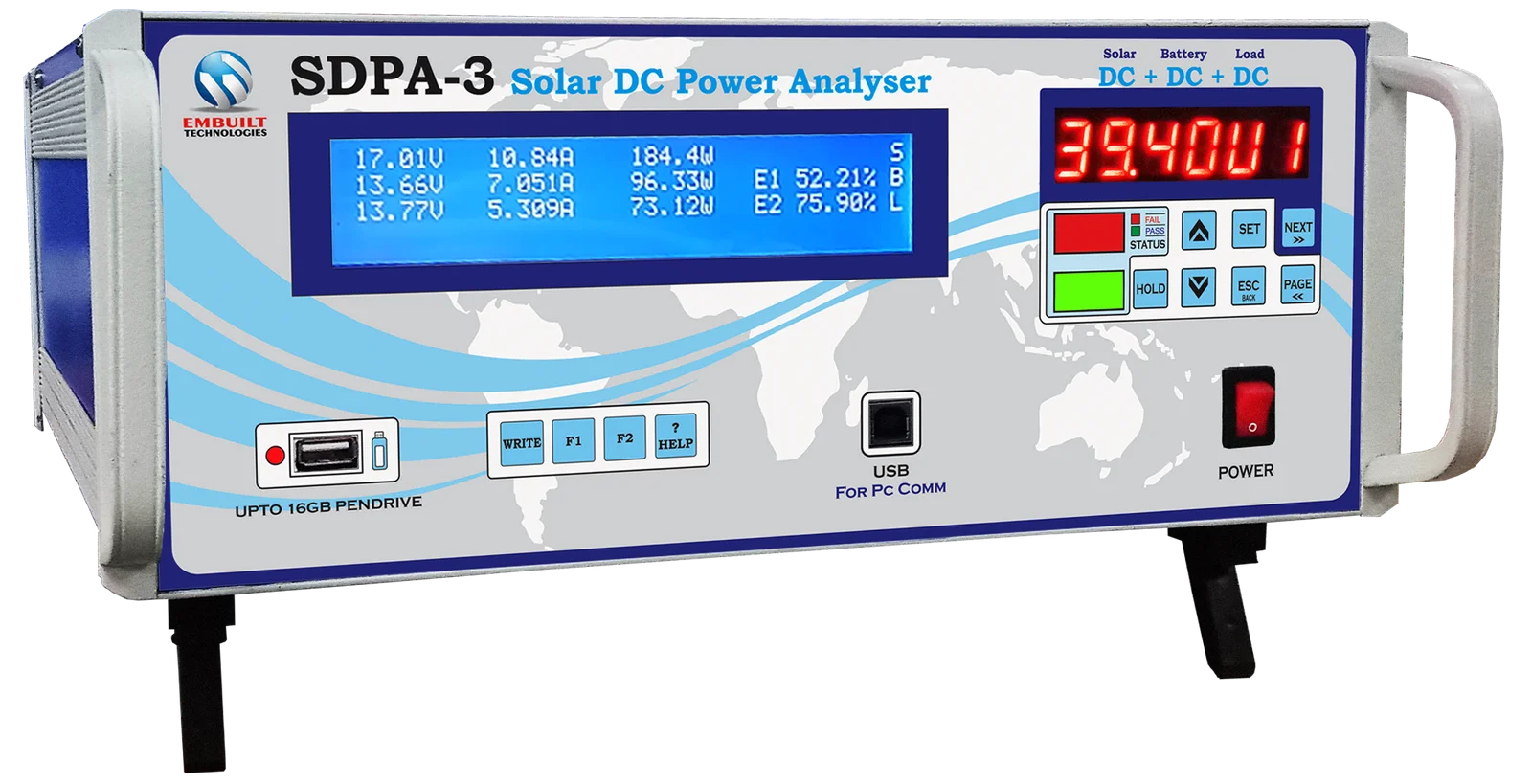Click the Load label above DC
1532x784 pixels.
pos(1250,55)
